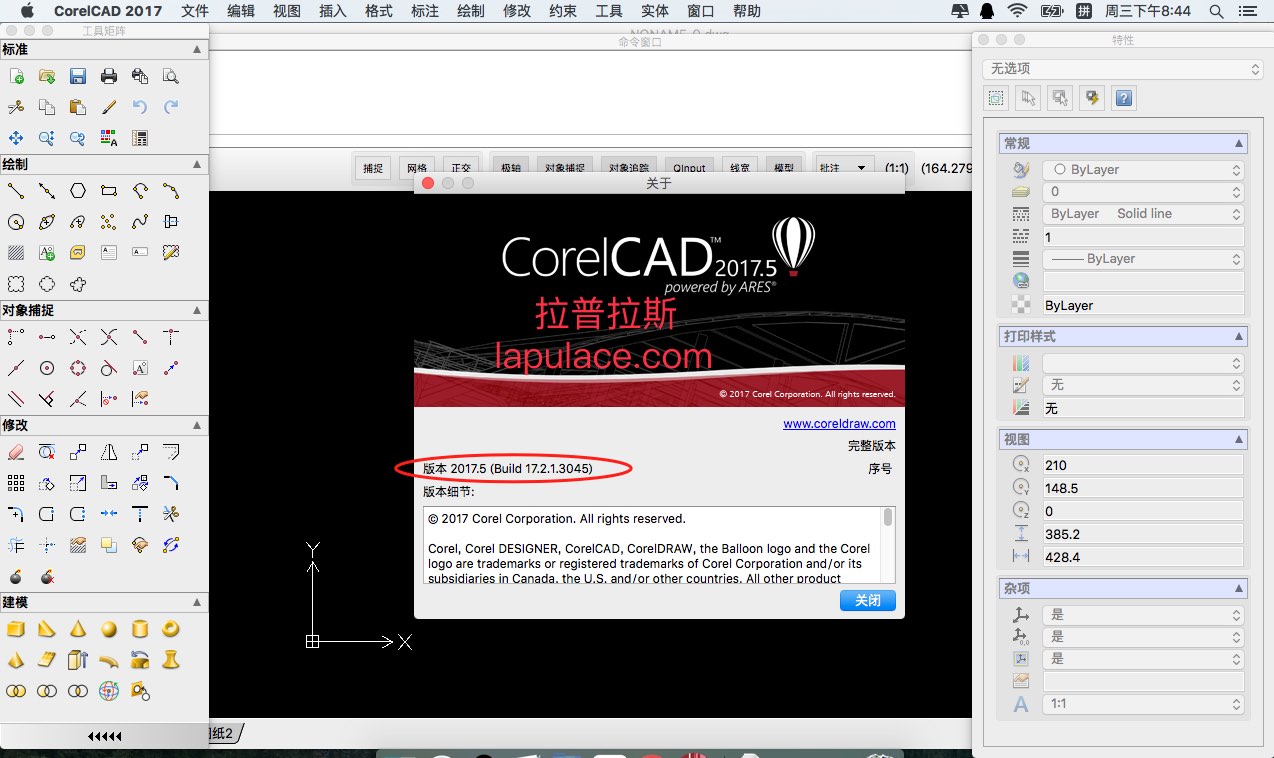Create a 3D sphere solid
The image size is (1274, 758).
pyautogui.click(x=109, y=630)
